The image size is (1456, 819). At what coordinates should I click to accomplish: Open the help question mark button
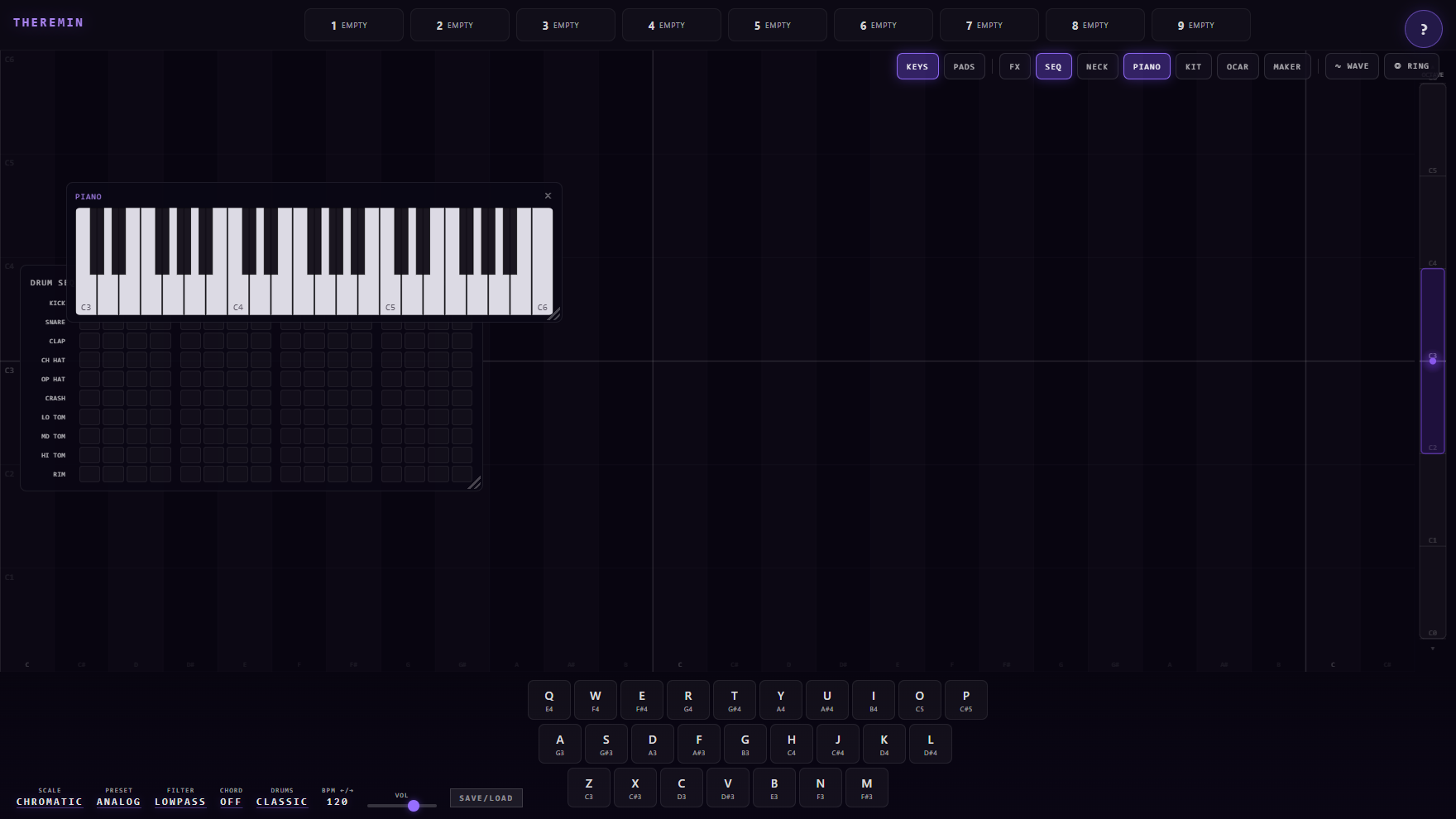click(x=1423, y=29)
